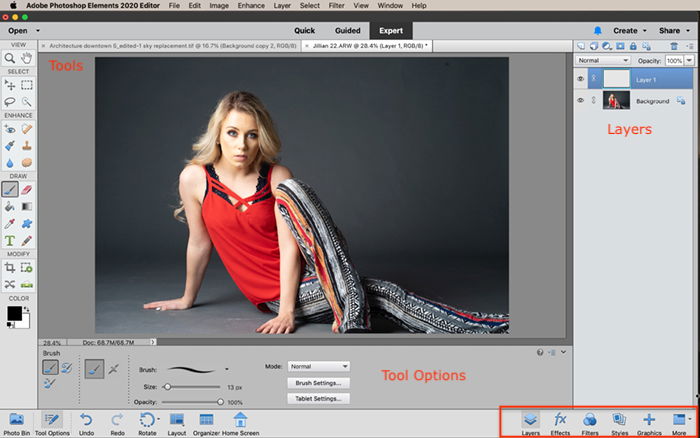Click the foreground black color swatch
Image resolution: width=700 pixels, height=438 pixels.
pyautogui.click(x=13, y=313)
